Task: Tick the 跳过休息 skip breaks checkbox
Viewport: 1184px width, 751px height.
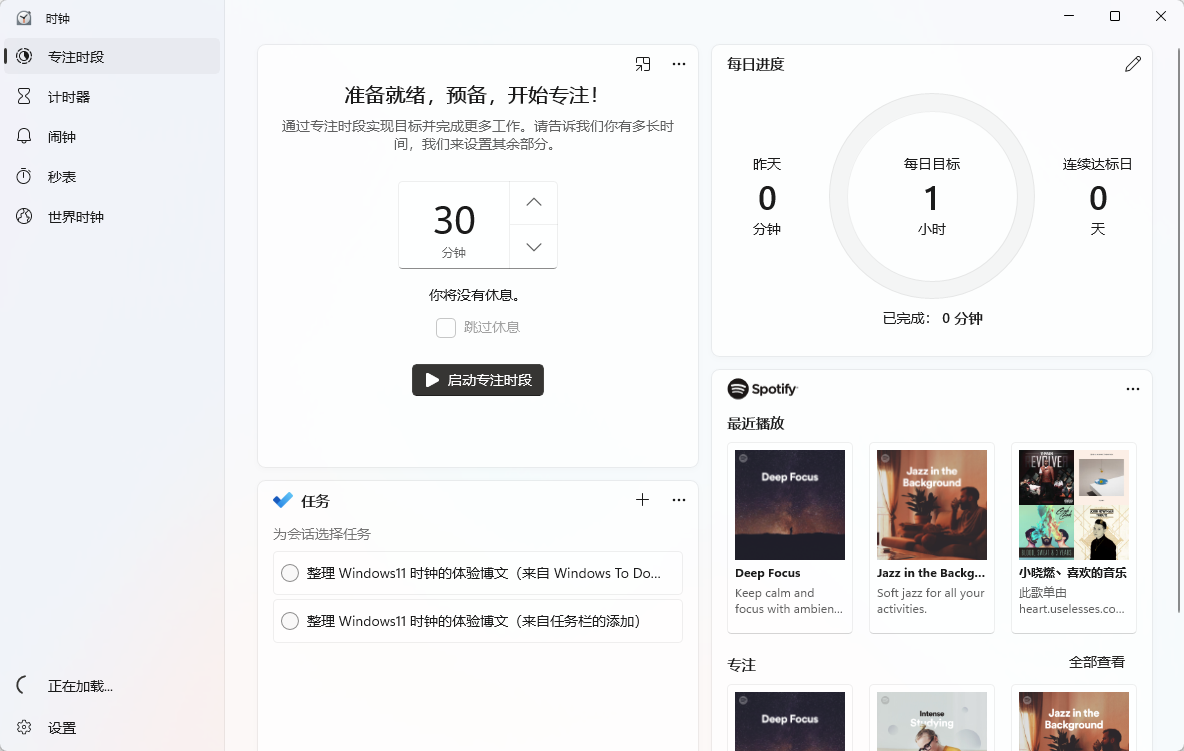Action: [446, 328]
